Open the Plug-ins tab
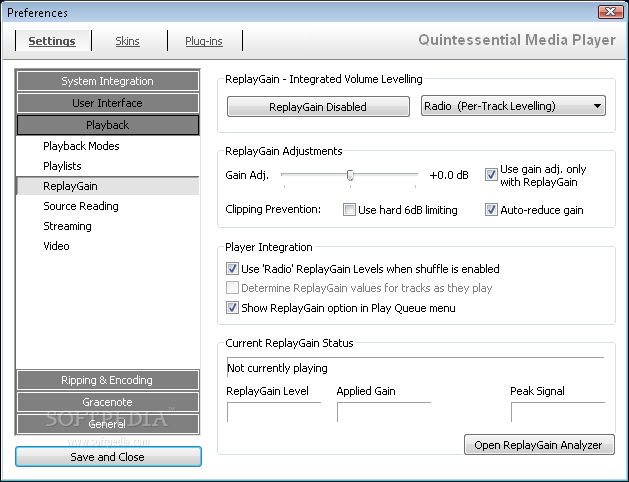The height and width of the screenshot is (482, 629). coord(204,41)
